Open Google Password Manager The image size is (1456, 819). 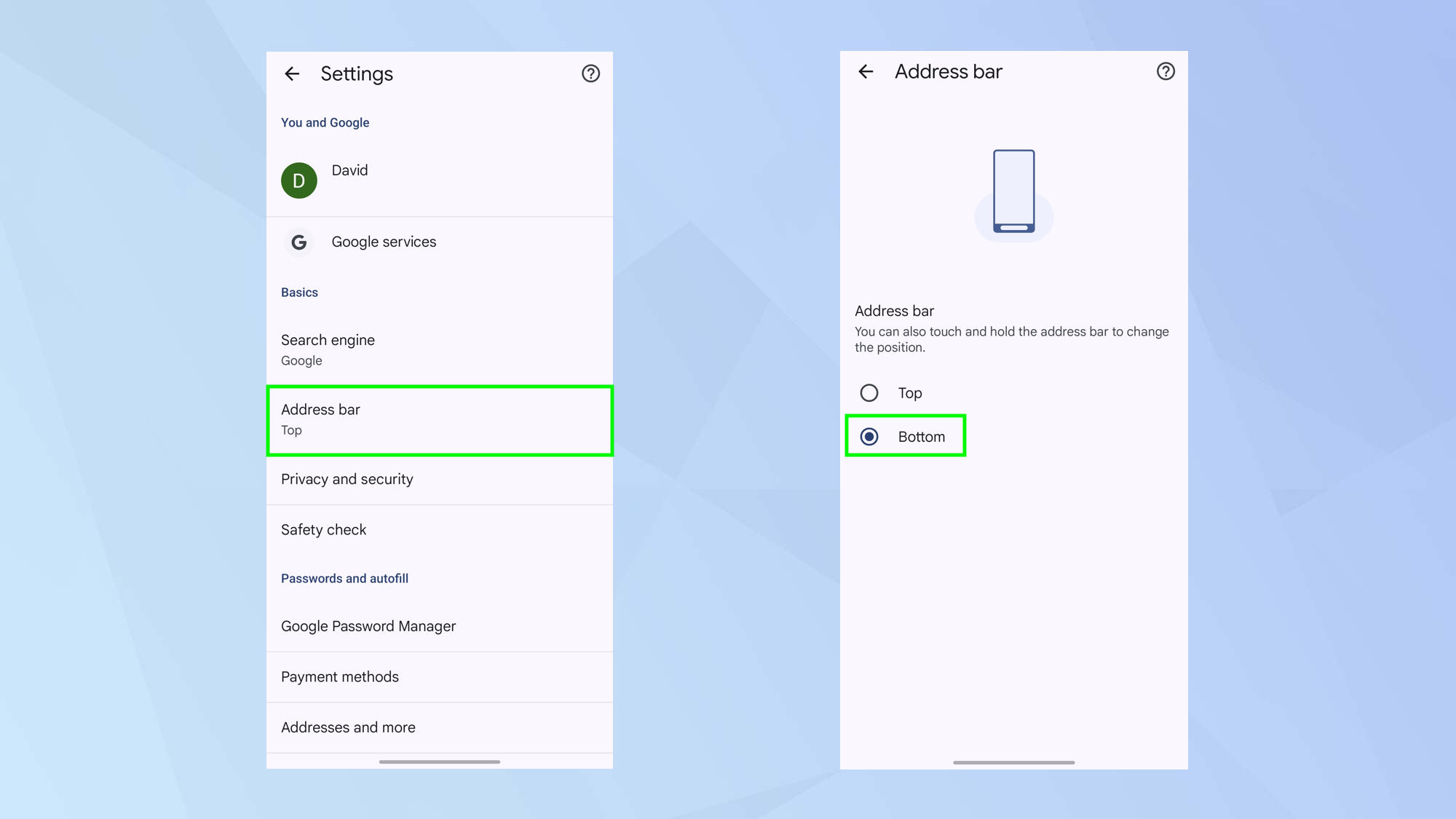click(440, 626)
